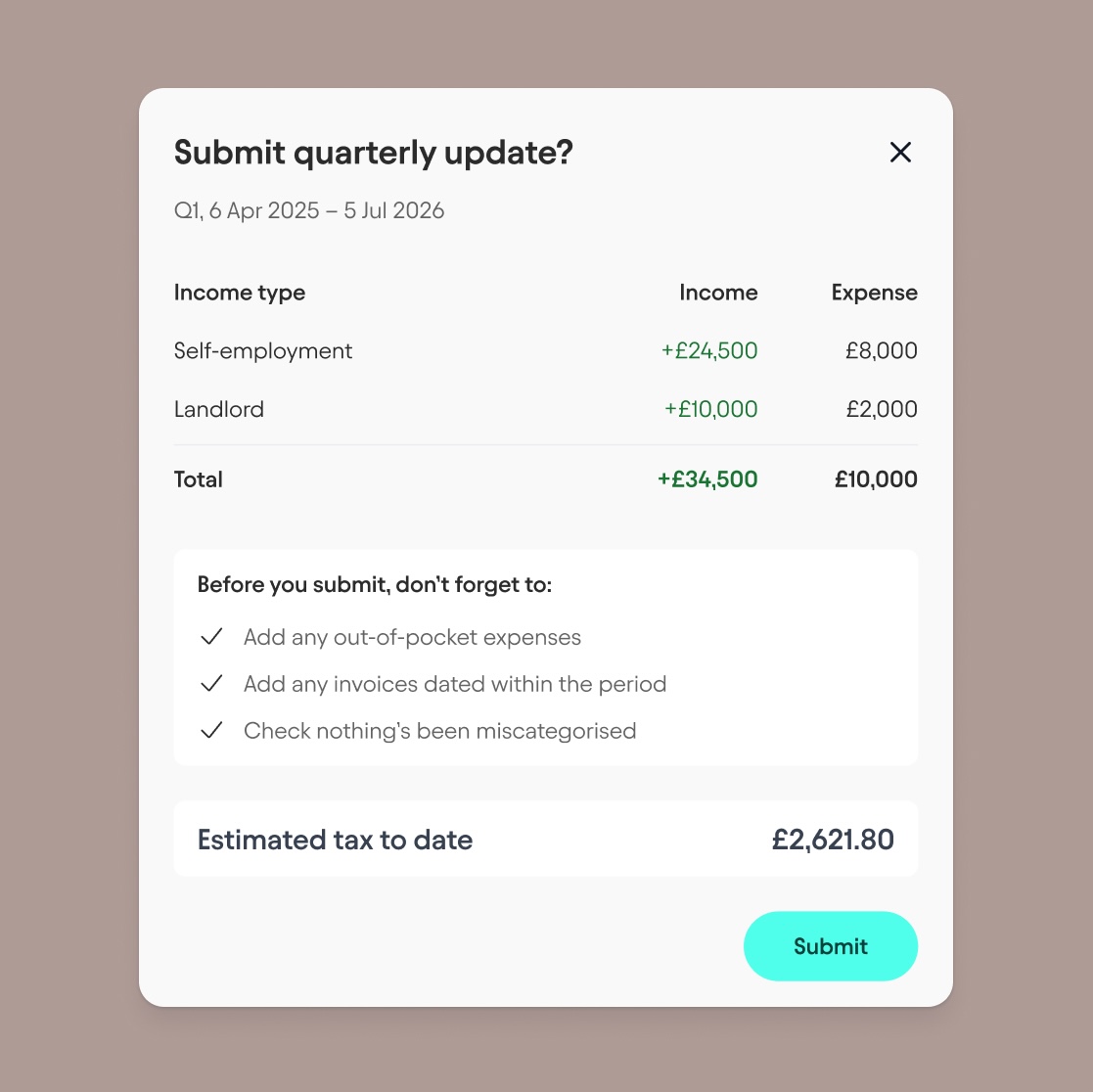Click the checkmark beside out-of-pocket expenses

[211, 636]
